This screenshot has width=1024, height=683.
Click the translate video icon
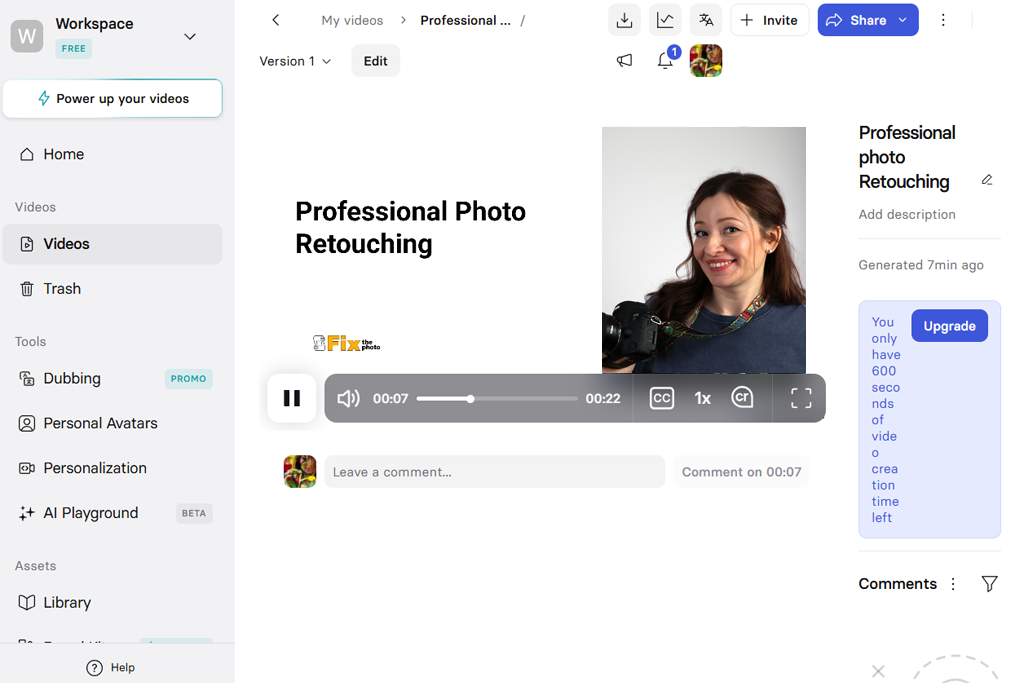pyautogui.click(x=706, y=20)
